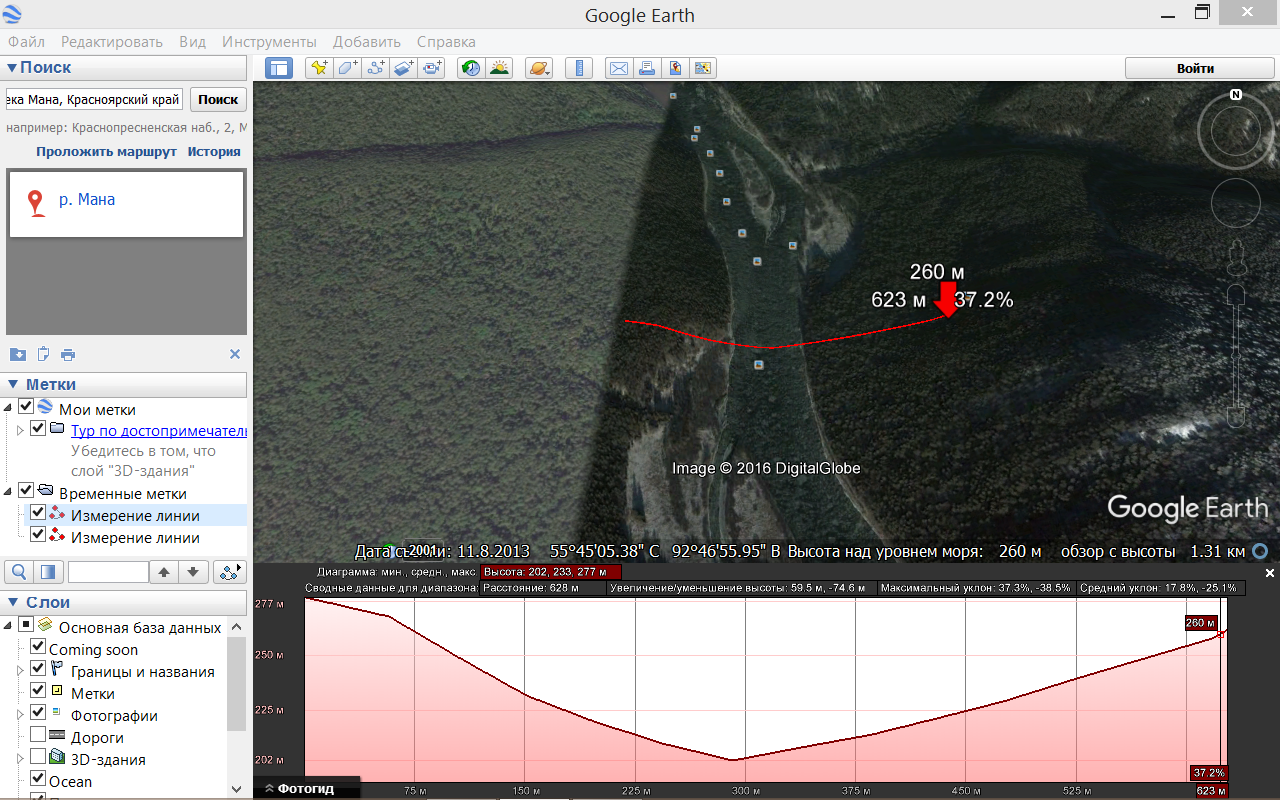Move selected item down with the arrow button
This screenshot has height=800, width=1280.
pos(193,572)
